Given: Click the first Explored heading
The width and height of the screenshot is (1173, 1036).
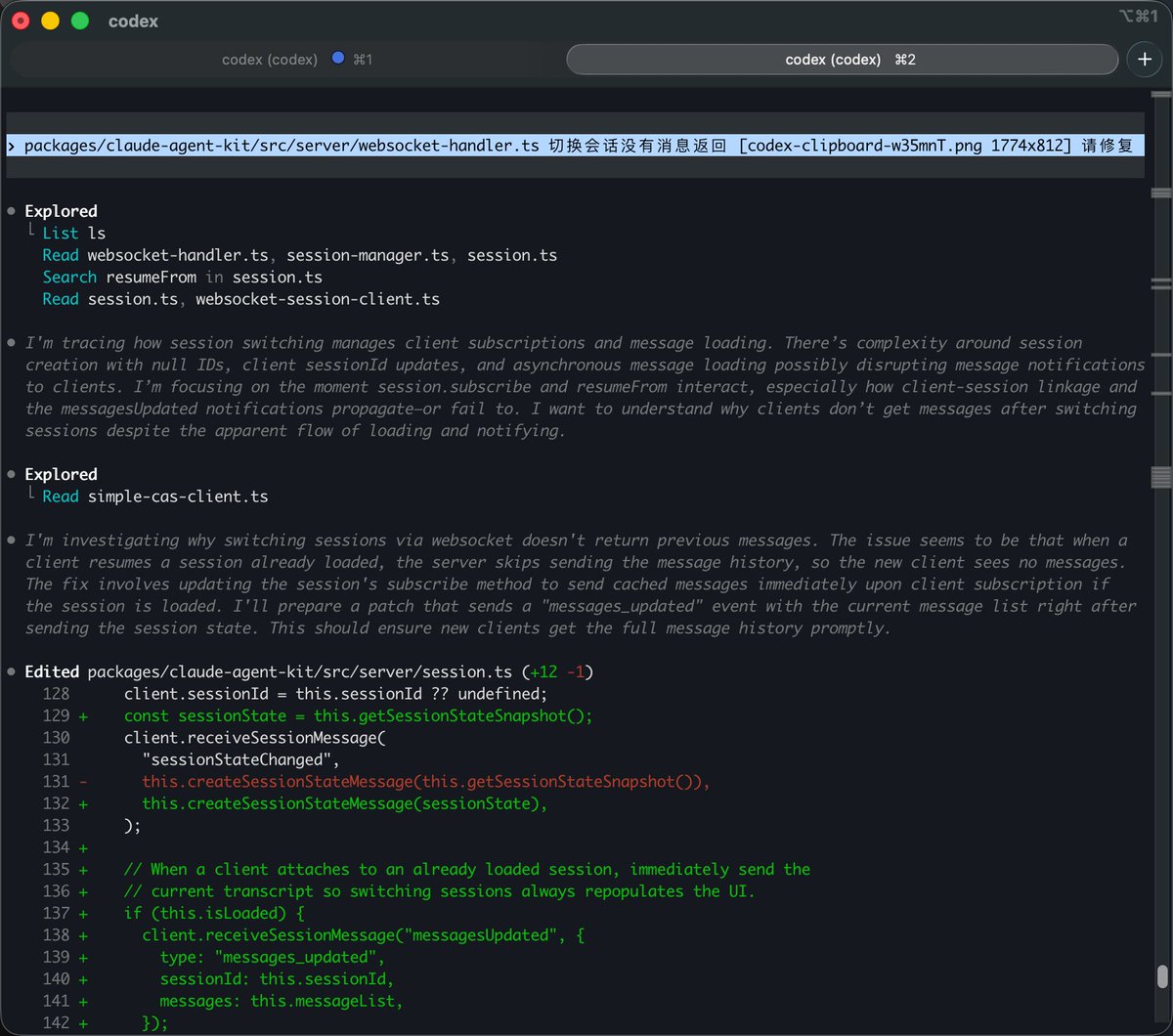Looking at the screenshot, I should (x=61, y=211).
